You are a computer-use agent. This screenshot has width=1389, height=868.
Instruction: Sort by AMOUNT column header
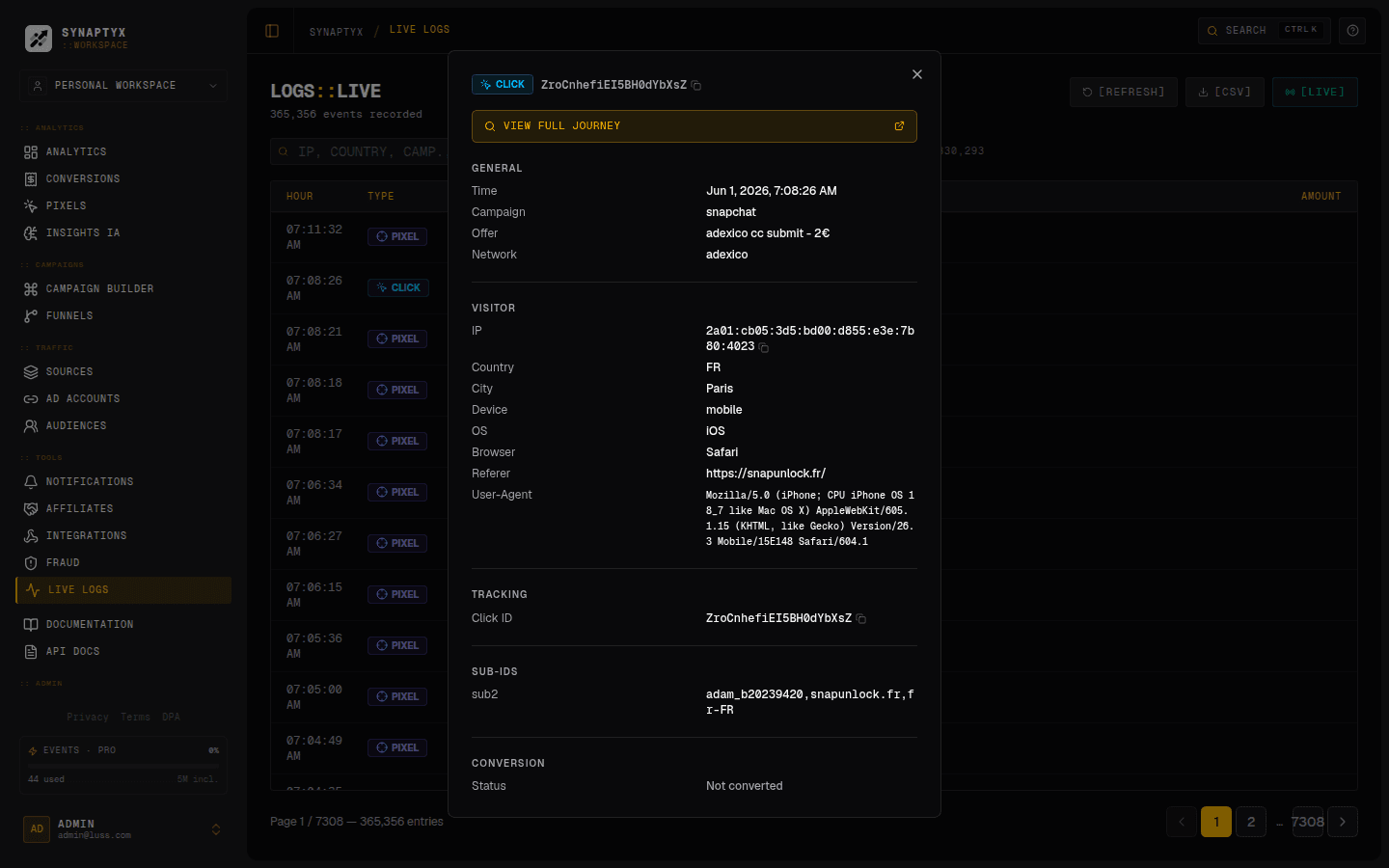(x=1321, y=197)
